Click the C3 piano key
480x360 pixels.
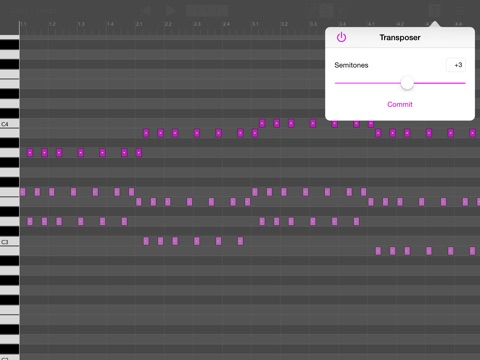point(9,242)
